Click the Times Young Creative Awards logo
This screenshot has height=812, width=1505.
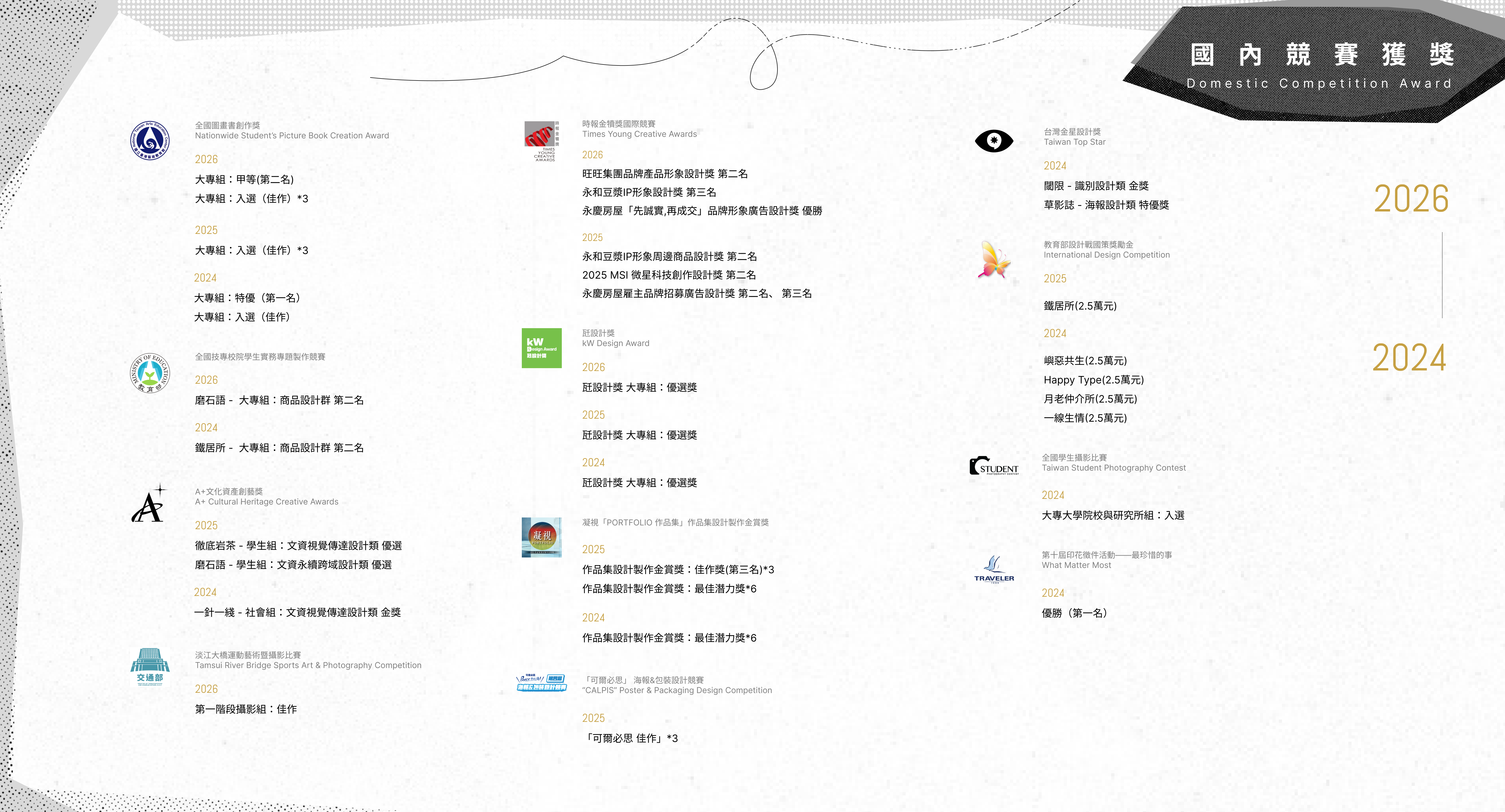(542, 141)
